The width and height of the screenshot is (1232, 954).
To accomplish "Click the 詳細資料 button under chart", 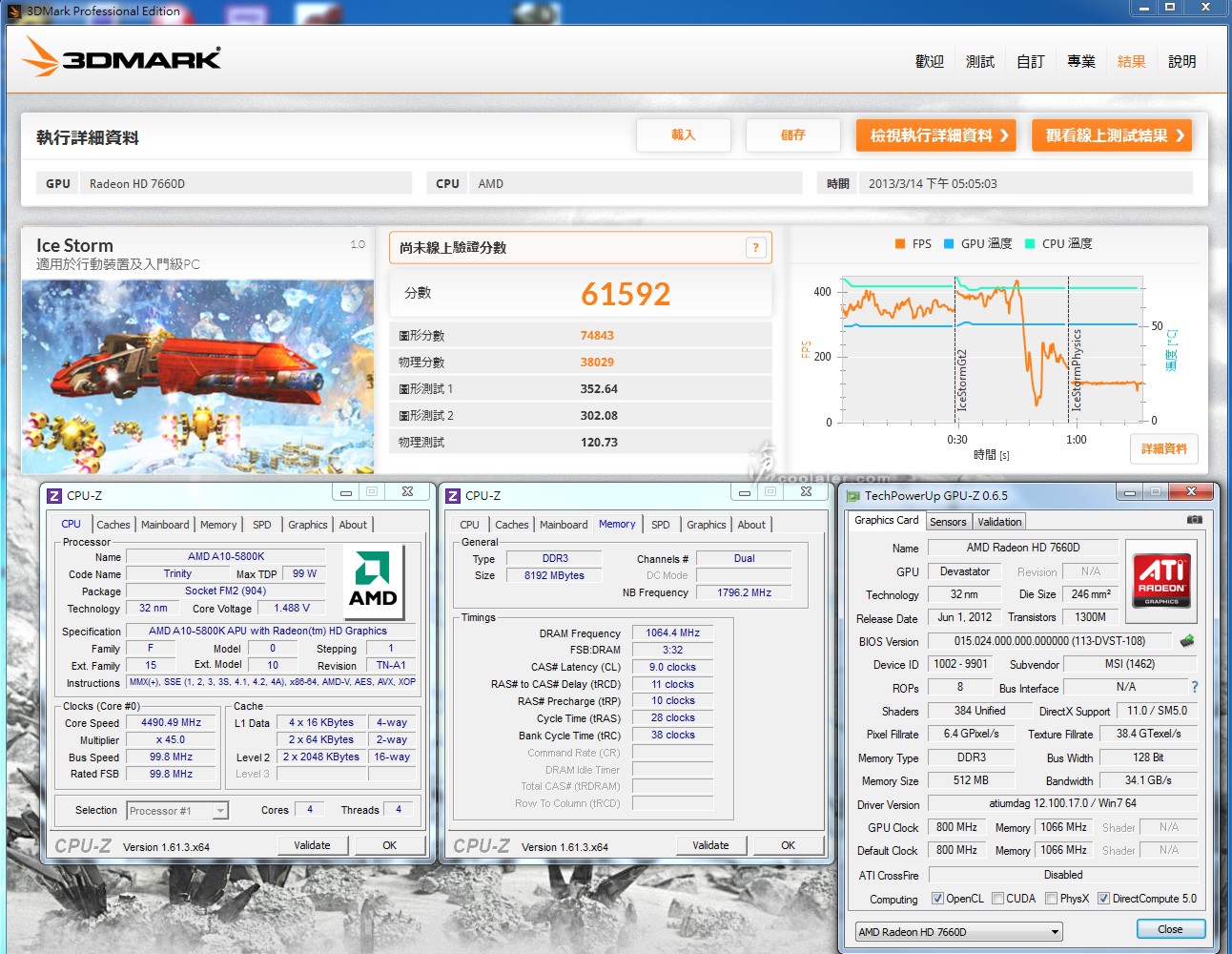I will 1164,448.
